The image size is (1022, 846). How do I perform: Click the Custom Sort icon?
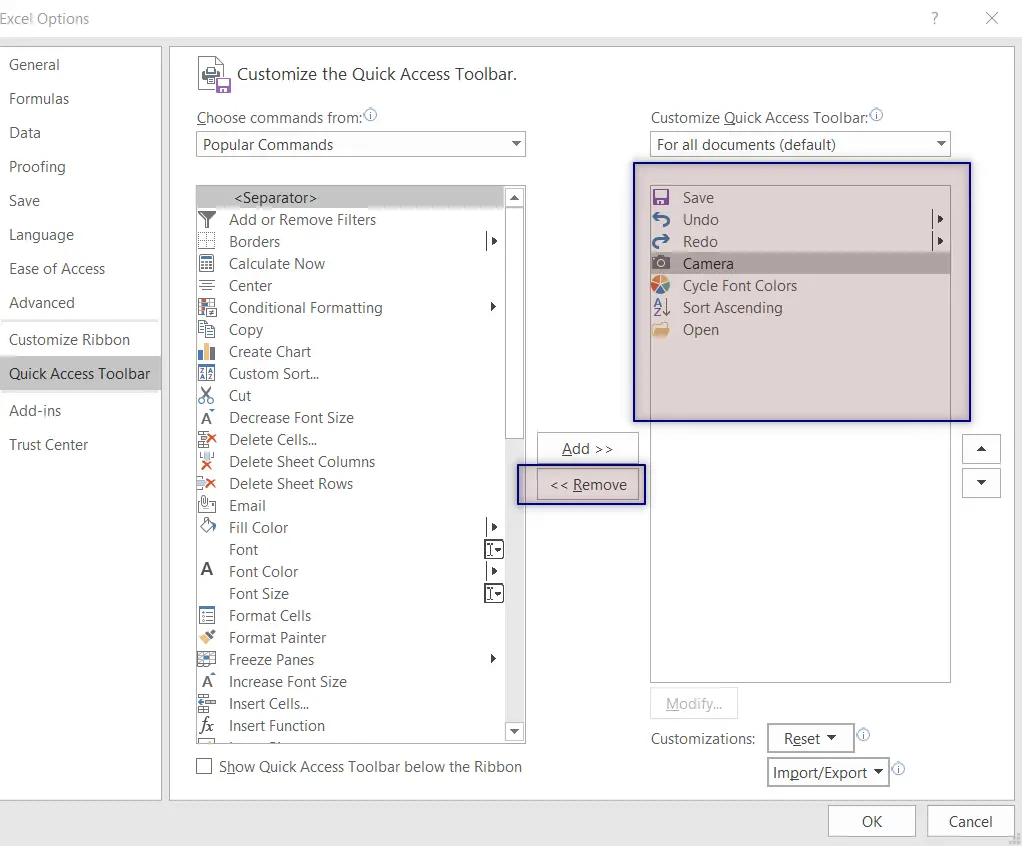(207, 373)
